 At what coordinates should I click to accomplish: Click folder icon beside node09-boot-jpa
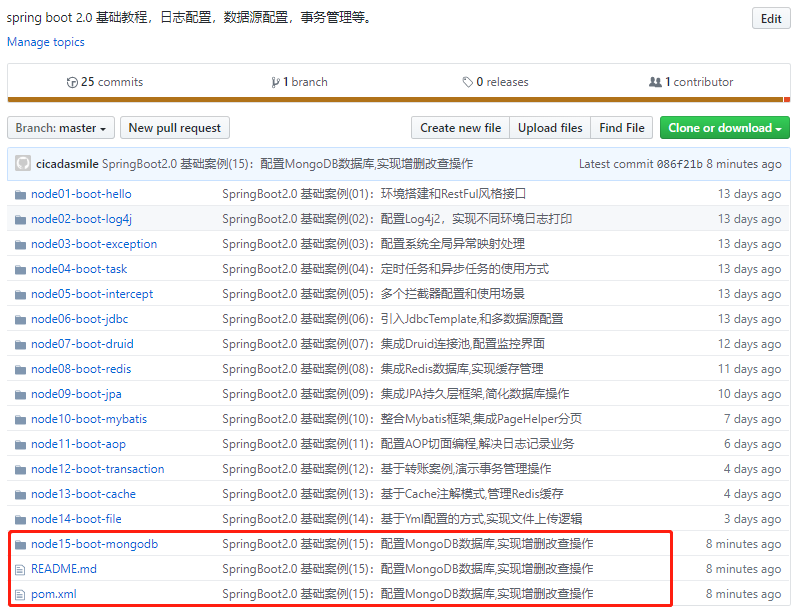[x=20, y=395]
